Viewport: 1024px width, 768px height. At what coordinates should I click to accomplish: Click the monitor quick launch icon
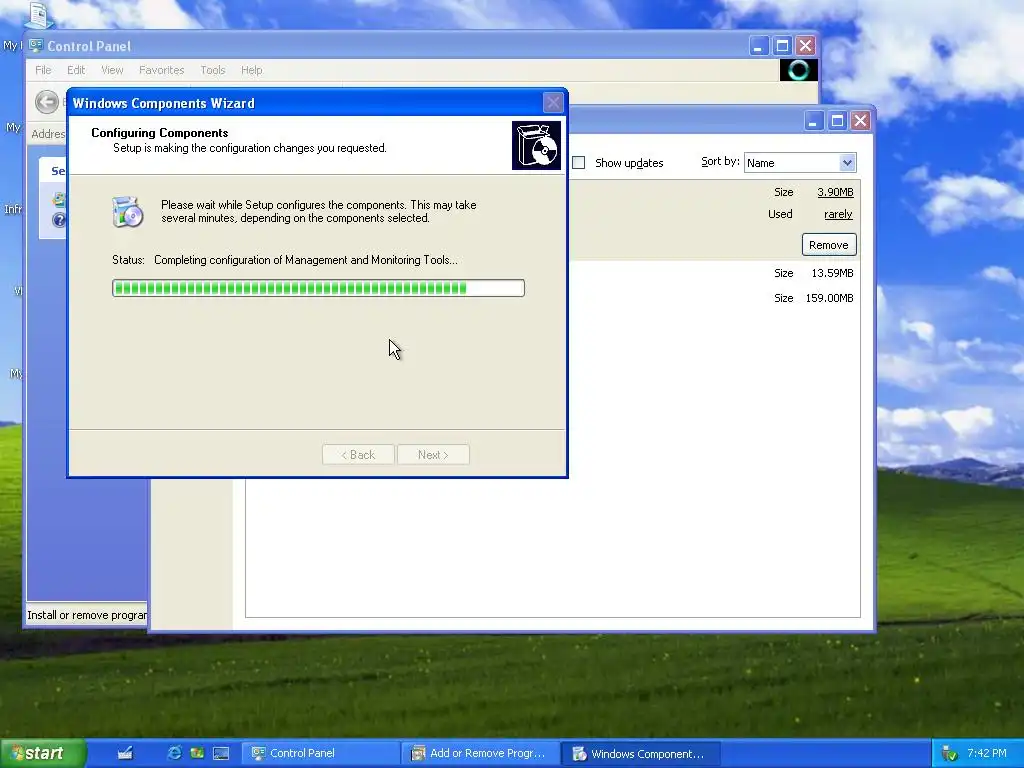(x=221, y=753)
